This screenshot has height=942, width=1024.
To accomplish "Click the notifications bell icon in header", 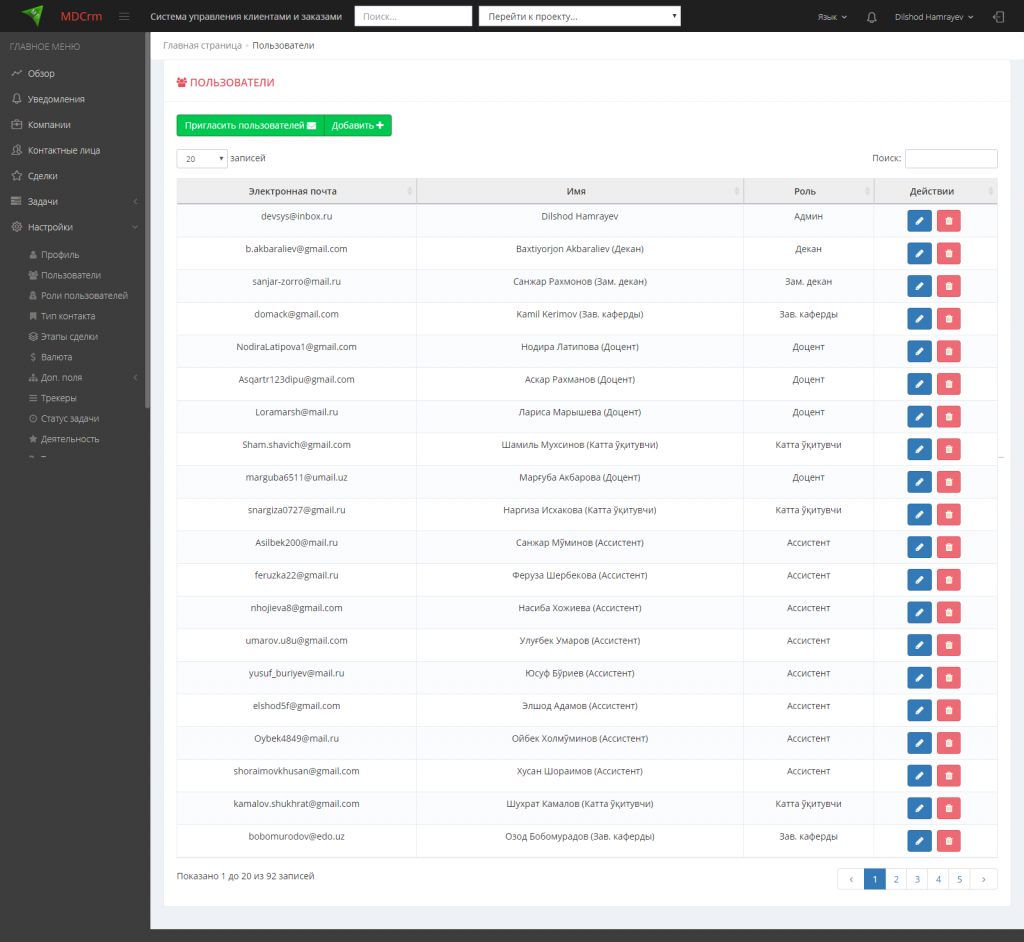I will (x=871, y=17).
